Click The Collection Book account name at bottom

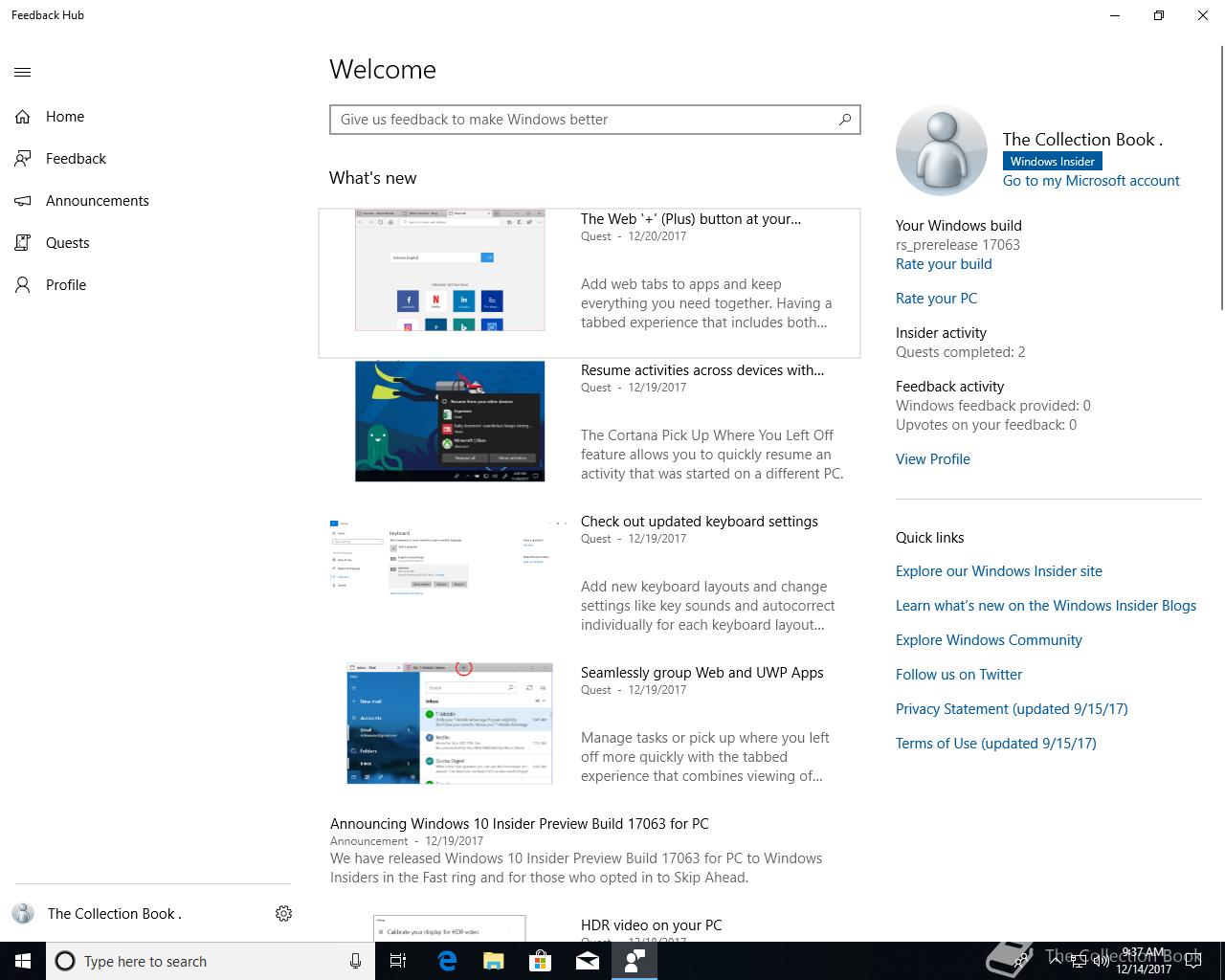point(115,914)
